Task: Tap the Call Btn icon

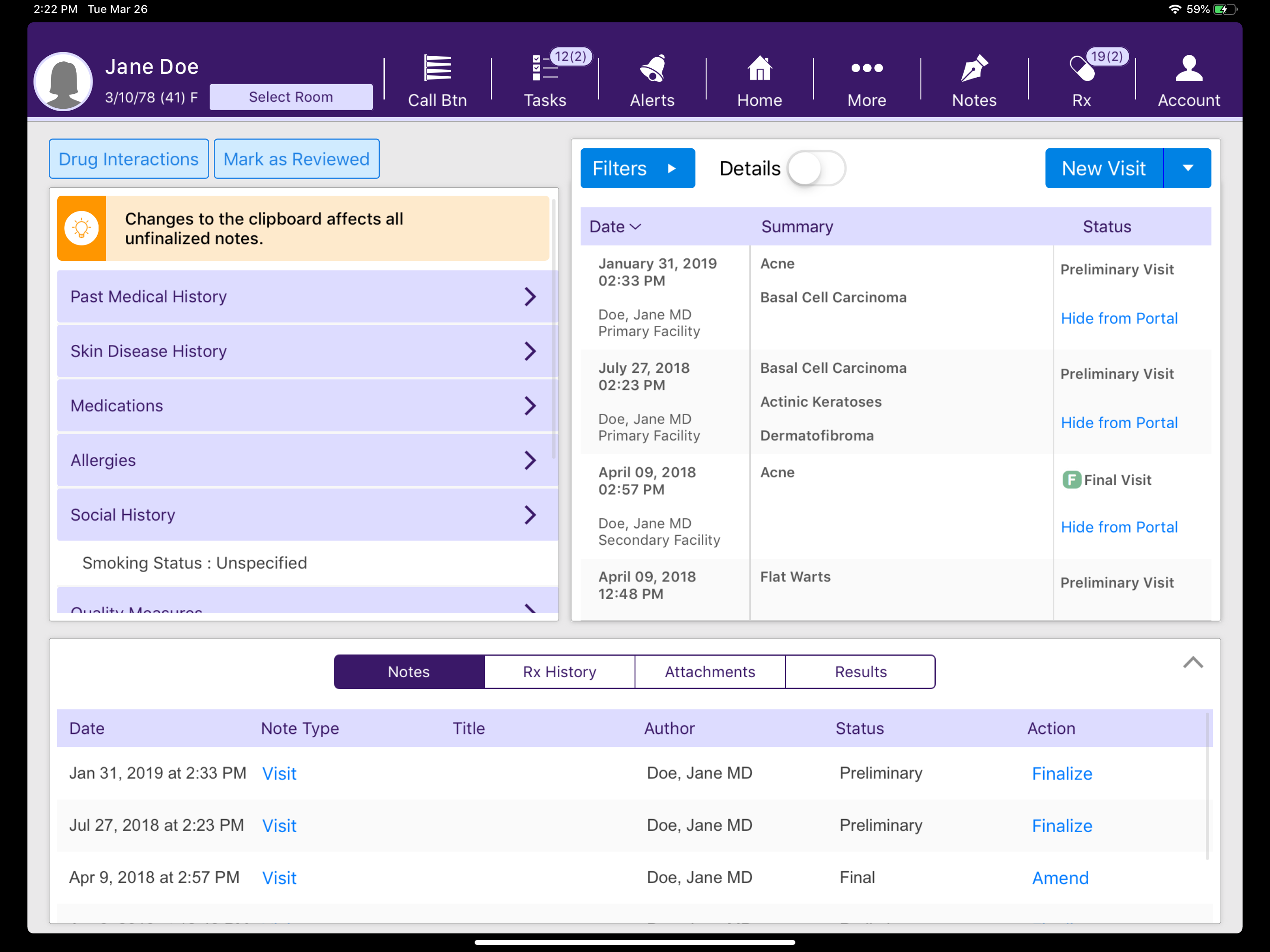Action: click(437, 68)
